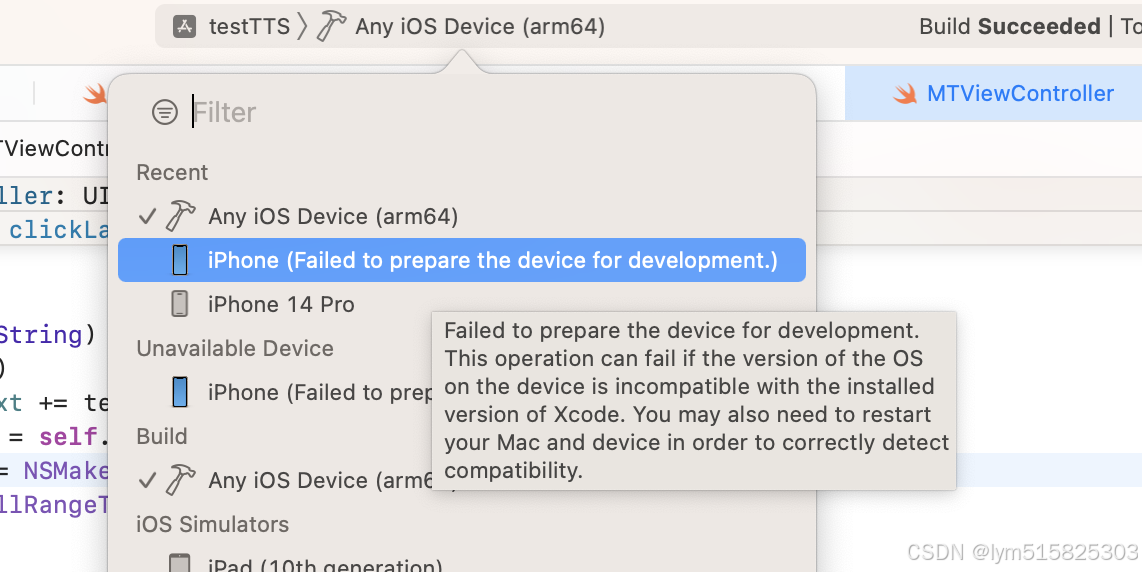Switch to the MTViewController editor tab
This screenshot has width=1142, height=572.
click(x=993, y=93)
